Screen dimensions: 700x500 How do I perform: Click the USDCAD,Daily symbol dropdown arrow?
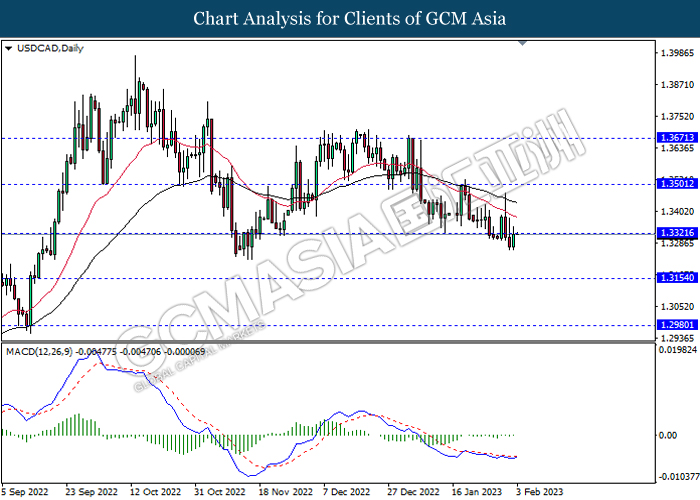pyautogui.click(x=8, y=48)
